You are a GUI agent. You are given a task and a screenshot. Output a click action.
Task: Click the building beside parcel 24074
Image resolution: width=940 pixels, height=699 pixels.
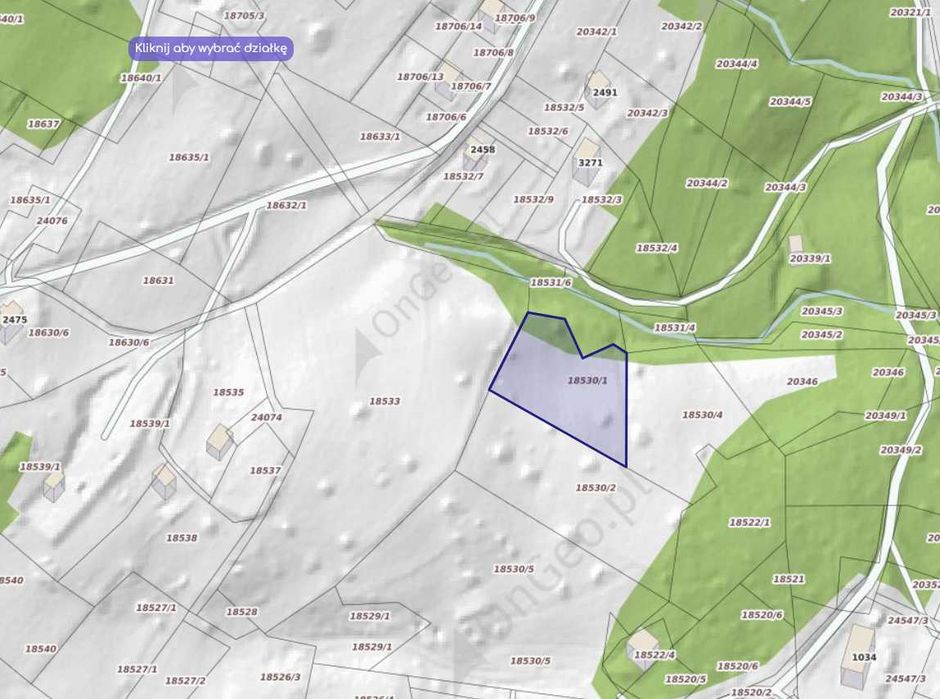[220, 442]
